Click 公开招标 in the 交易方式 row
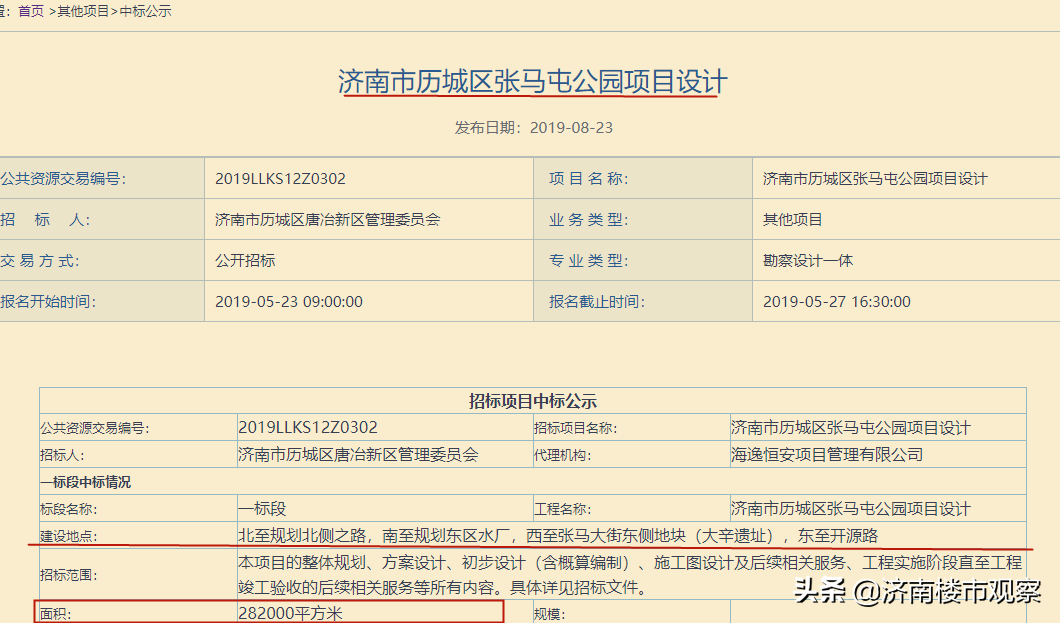Viewport: 1060px width, 623px height. 245,260
